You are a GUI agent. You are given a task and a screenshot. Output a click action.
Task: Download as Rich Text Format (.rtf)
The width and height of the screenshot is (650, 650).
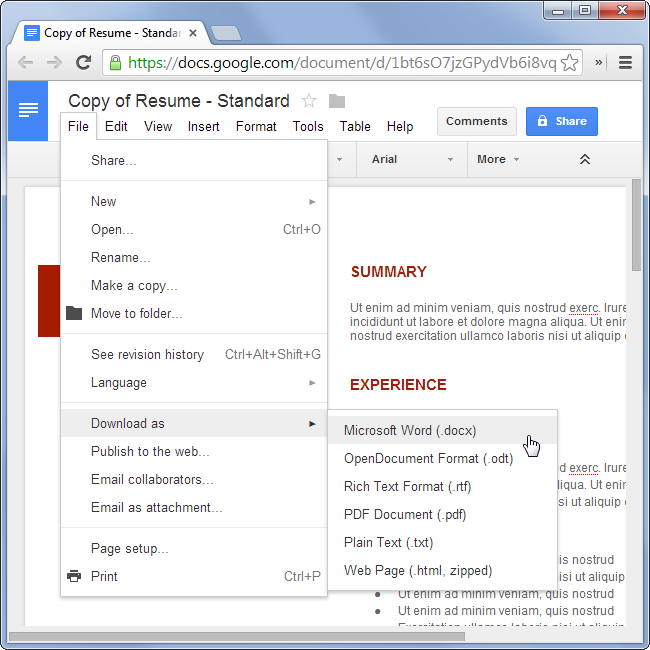point(442,486)
